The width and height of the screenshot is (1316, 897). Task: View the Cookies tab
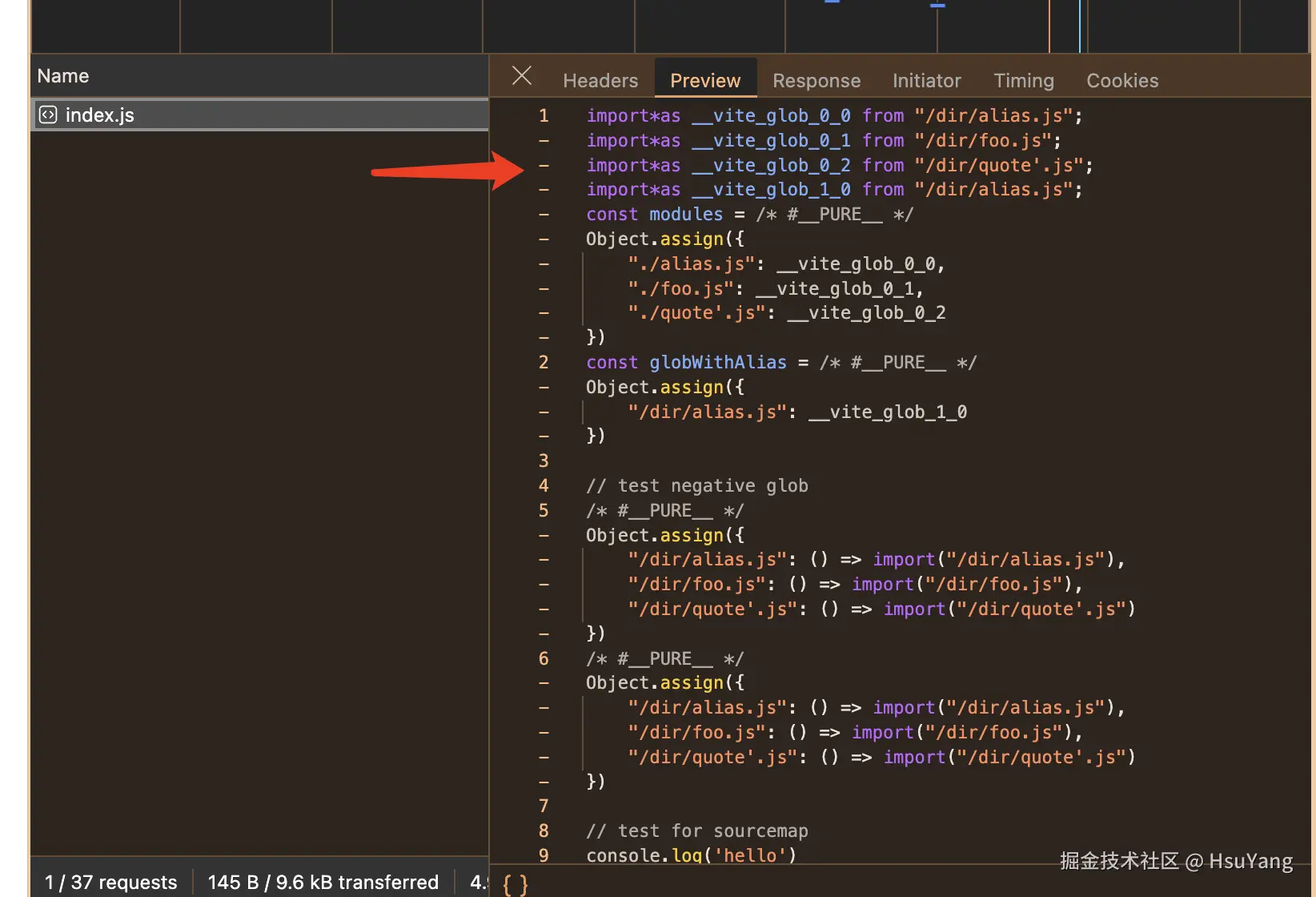(1122, 80)
